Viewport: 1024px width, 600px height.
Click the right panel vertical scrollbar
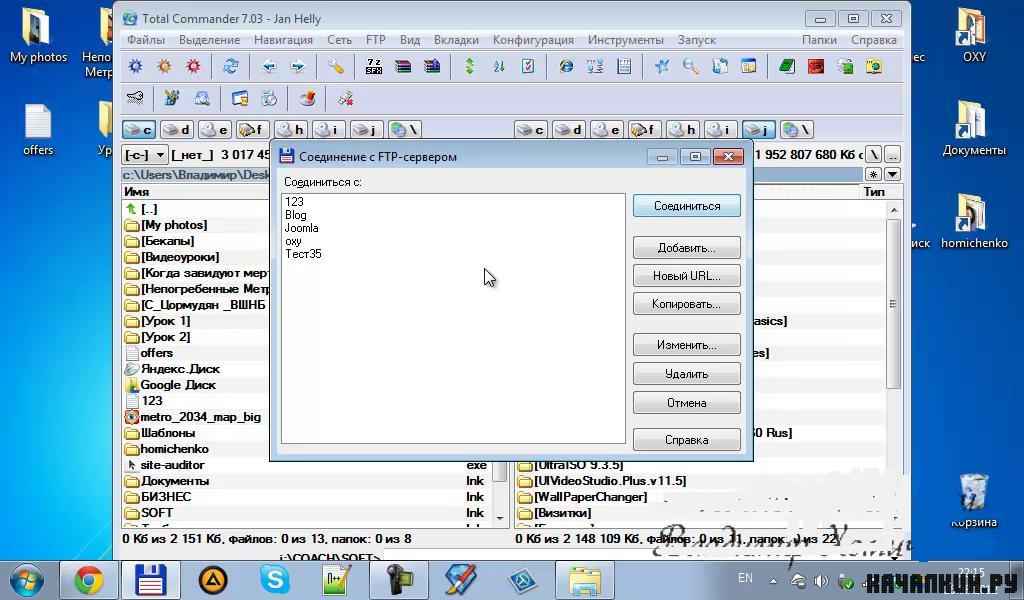(893, 362)
